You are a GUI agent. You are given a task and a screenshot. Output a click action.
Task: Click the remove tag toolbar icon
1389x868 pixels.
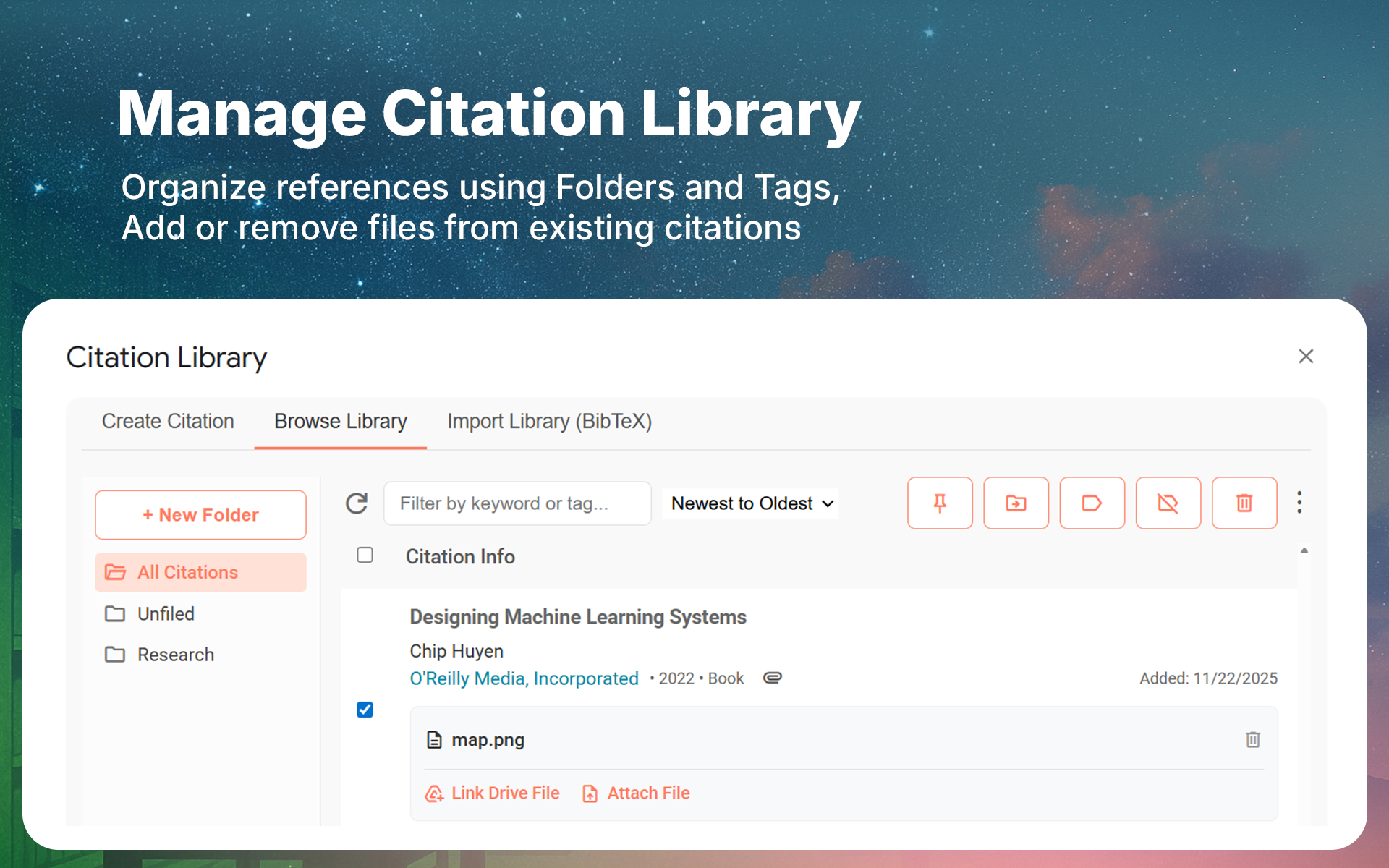pos(1168,503)
